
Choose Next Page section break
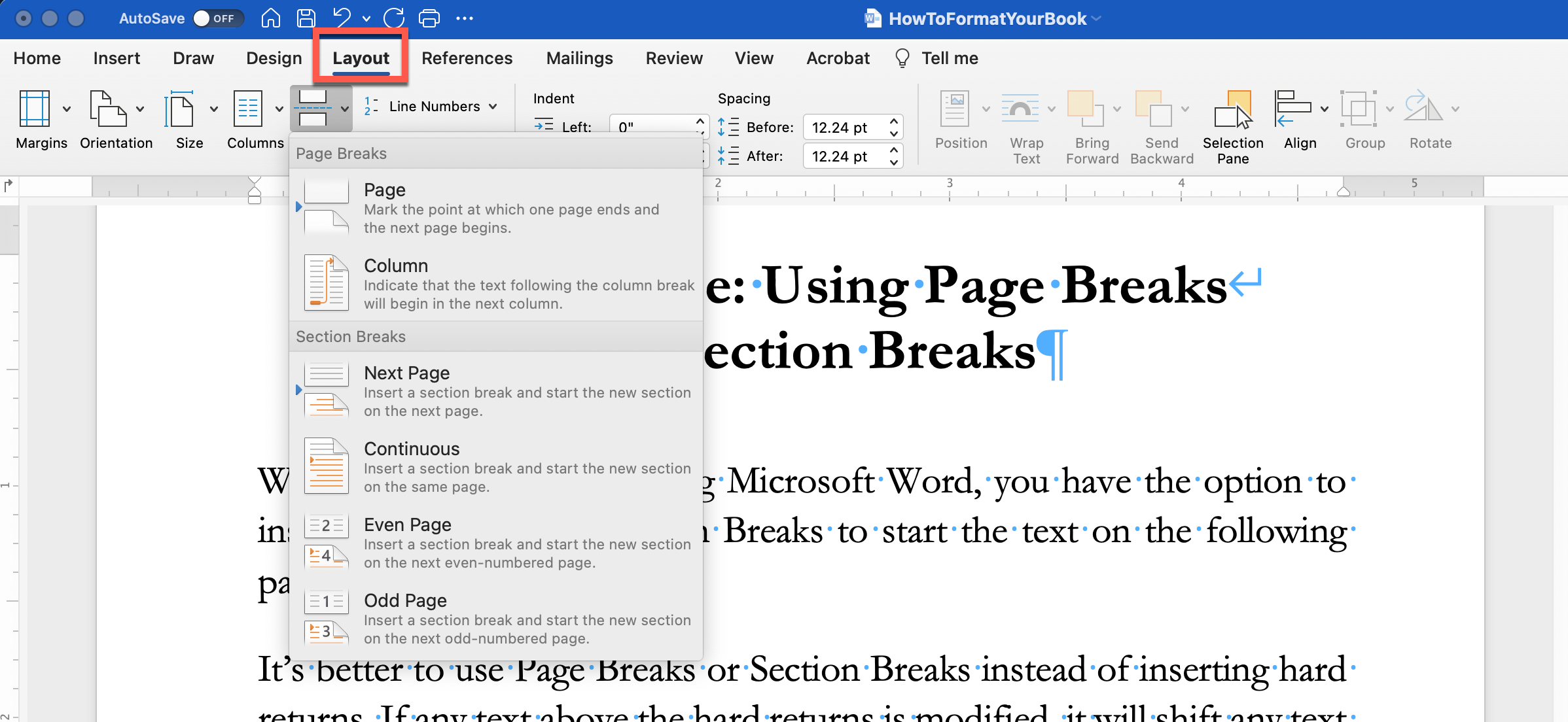point(496,391)
